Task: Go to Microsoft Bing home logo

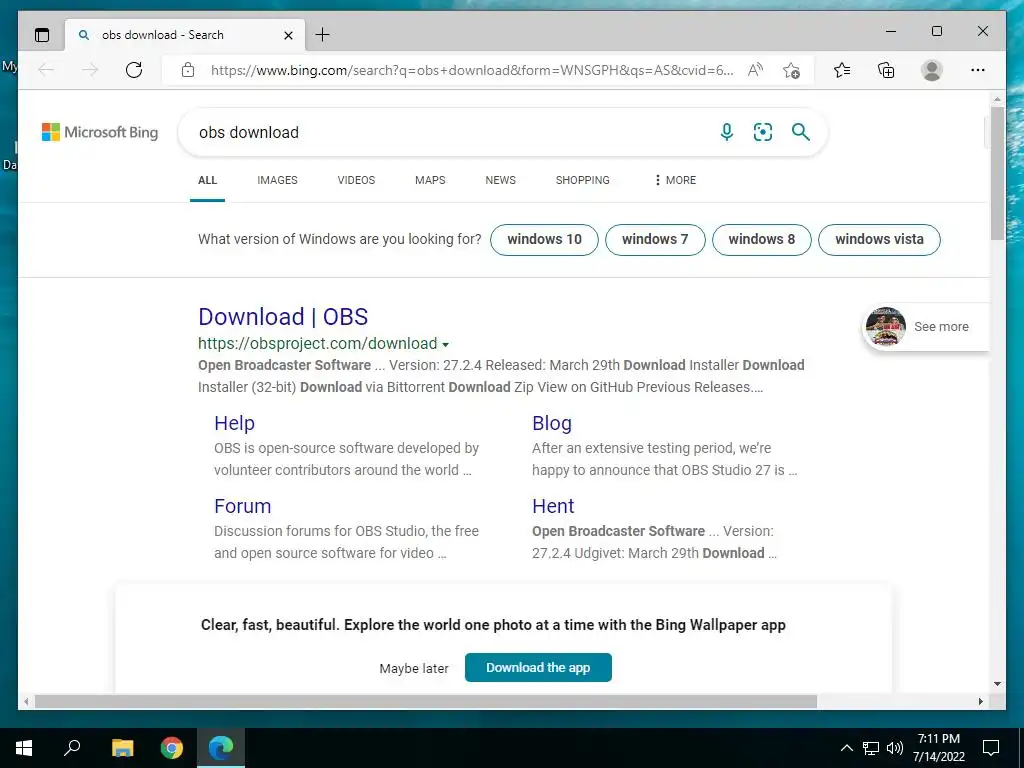Action: (100, 132)
